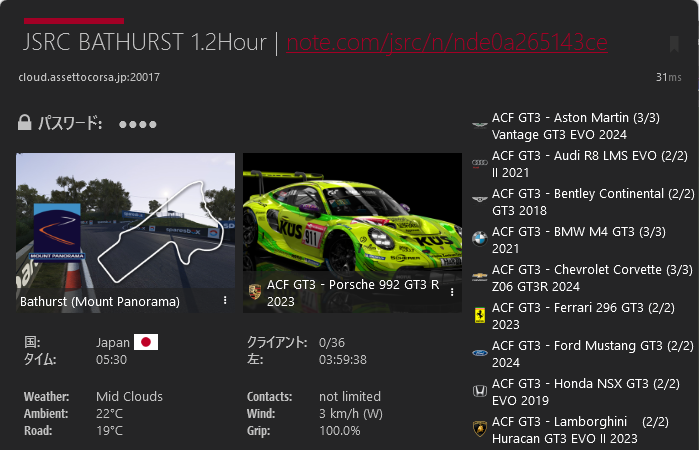Click the Aston Martin logo icon

pyautogui.click(x=480, y=125)
